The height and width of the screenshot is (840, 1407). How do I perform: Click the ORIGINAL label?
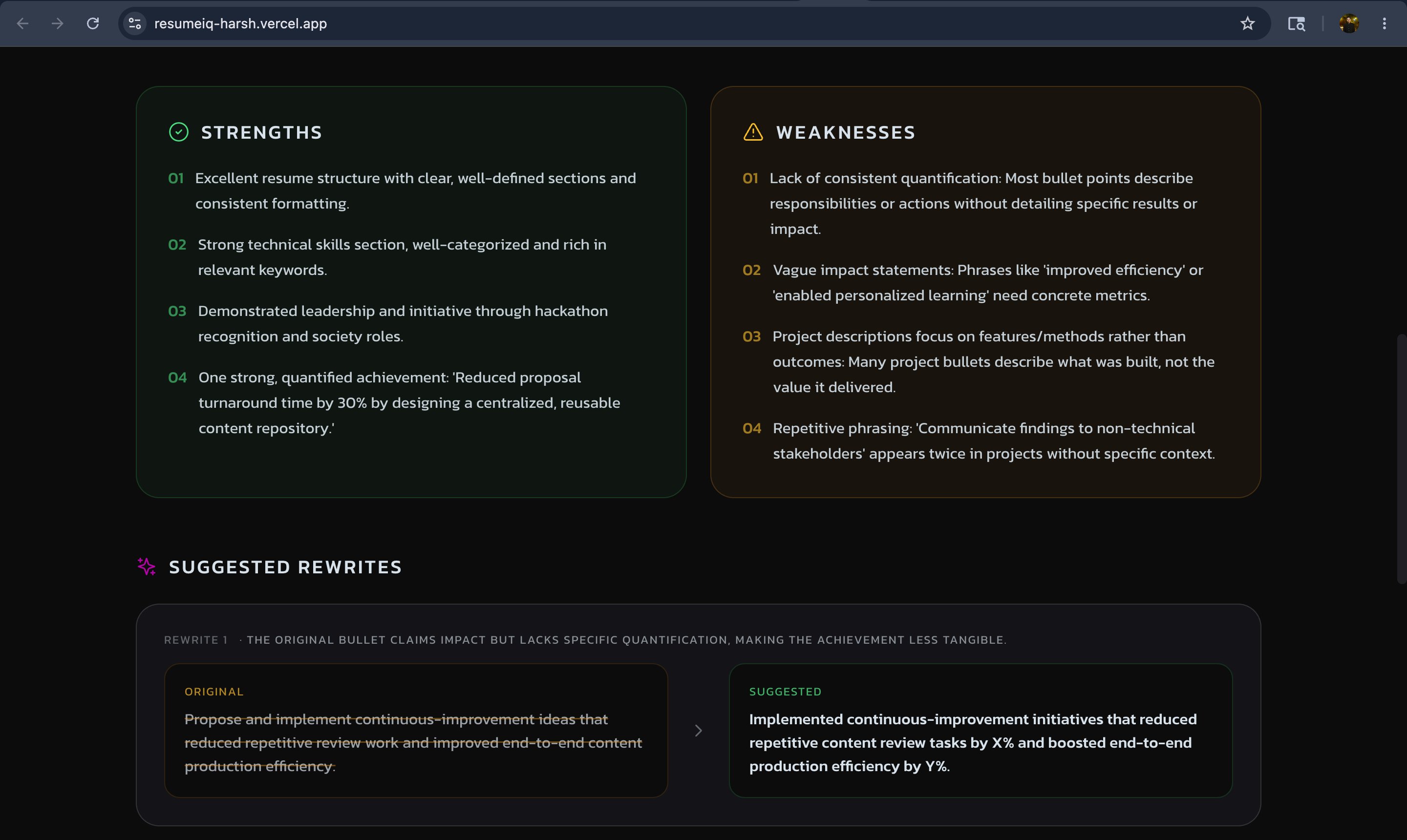point(214,692)
